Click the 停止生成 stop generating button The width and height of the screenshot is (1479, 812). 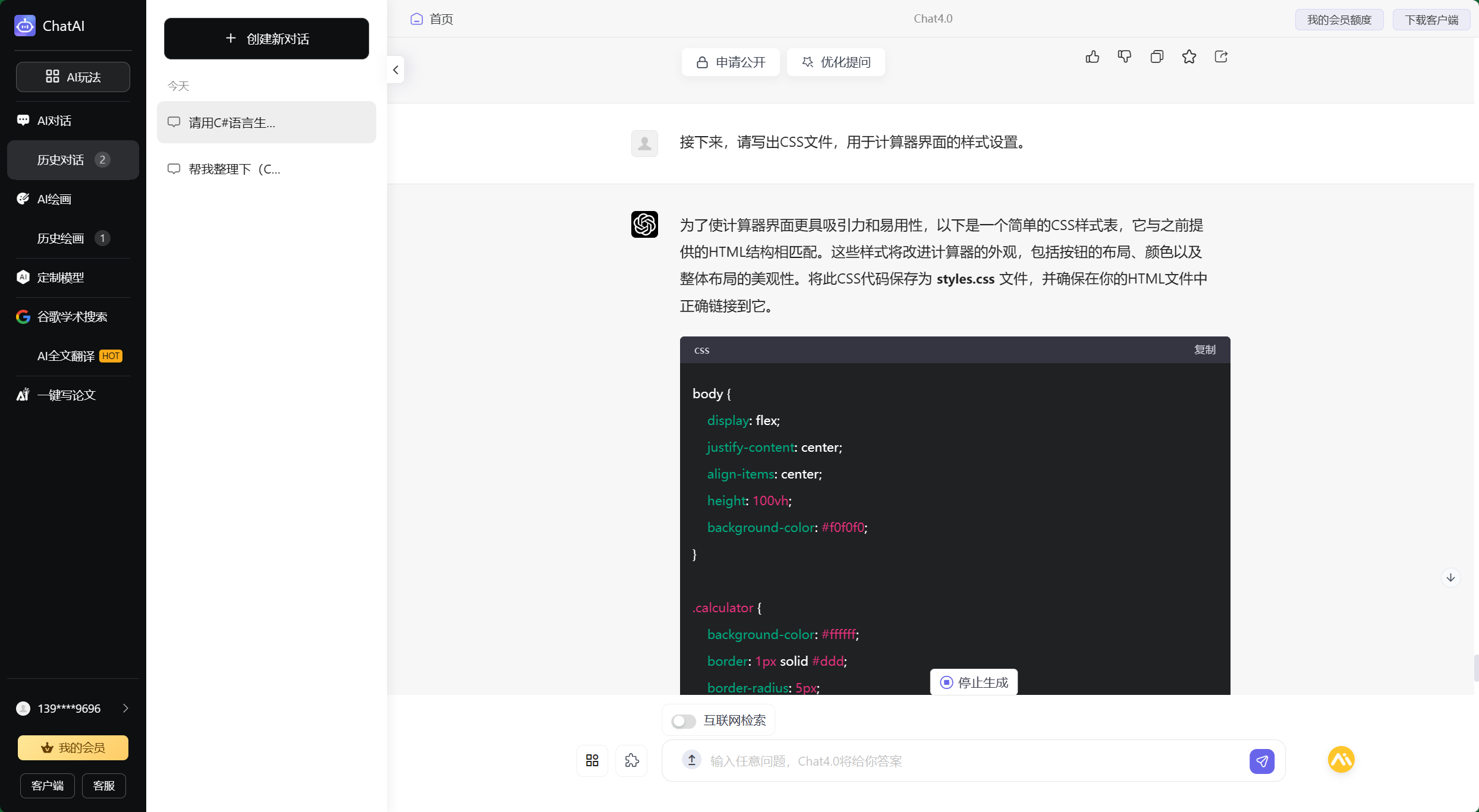(x=973, y=682)
